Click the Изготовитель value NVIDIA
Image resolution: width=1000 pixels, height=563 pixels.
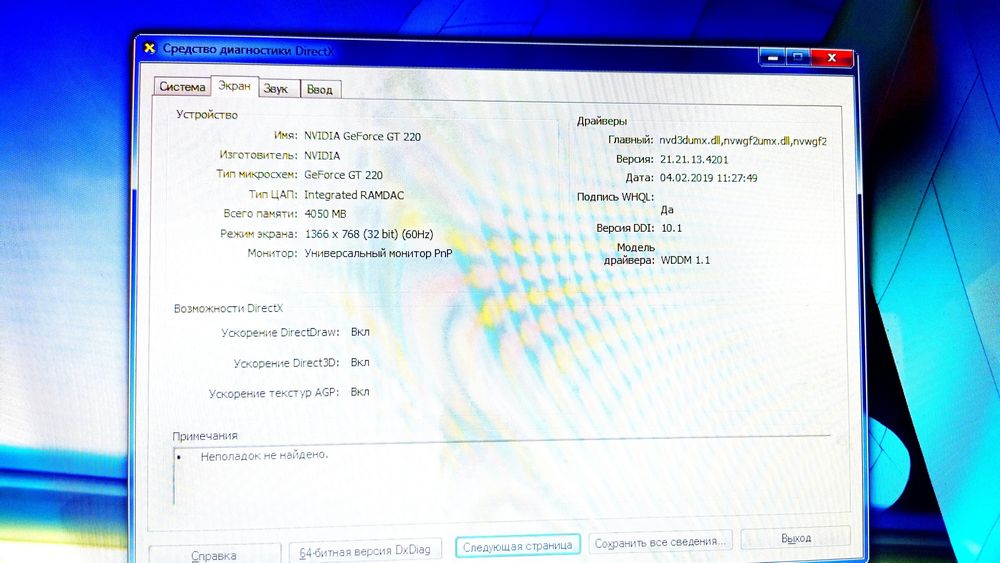[322, 156]
